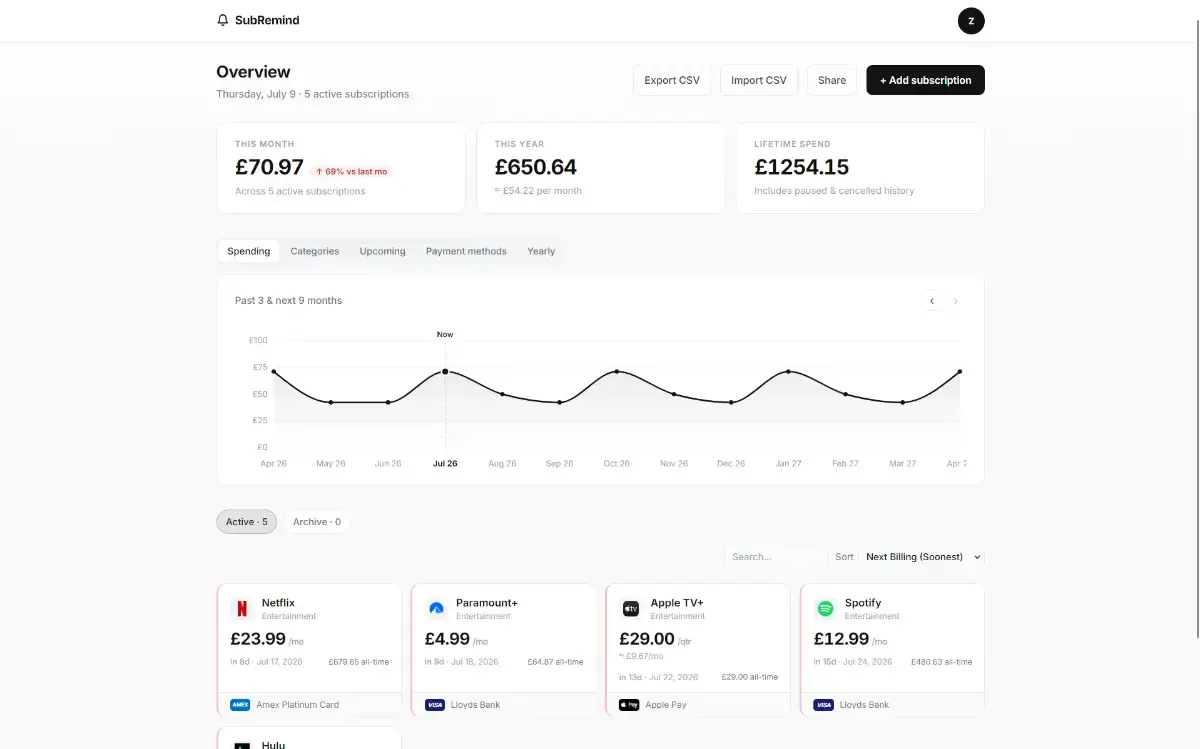Go to next chart period arrow
1200x749 pixels.
[955, 300]
